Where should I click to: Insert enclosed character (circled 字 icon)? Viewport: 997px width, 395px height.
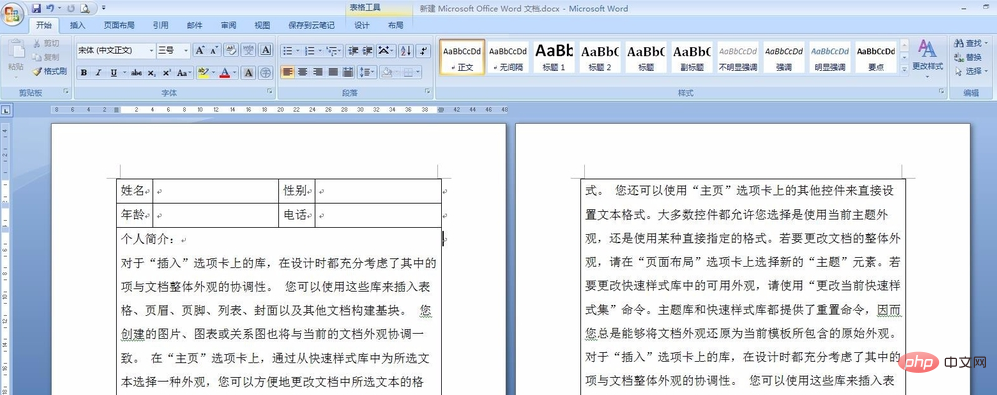pos(266,73)
